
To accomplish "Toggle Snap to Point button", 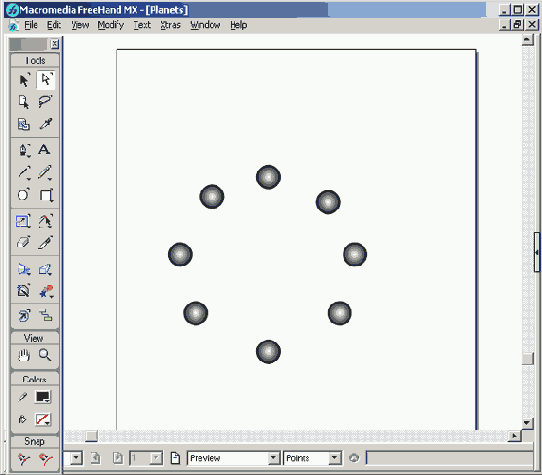I will [x=24, y=459].
